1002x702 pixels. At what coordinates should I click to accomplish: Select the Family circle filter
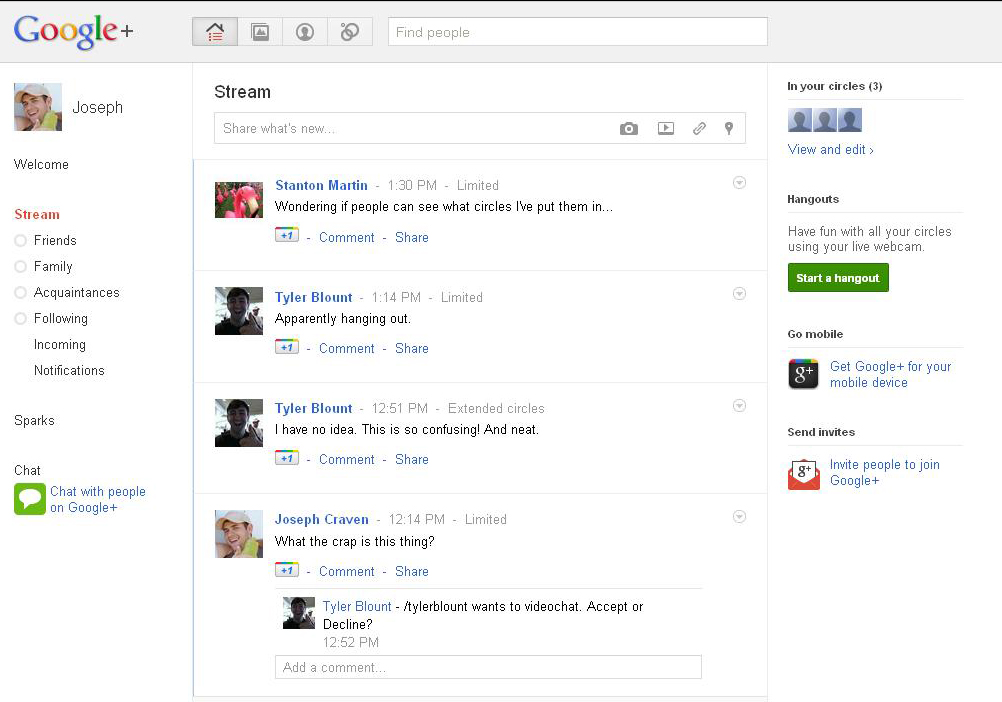pos(53,266)
